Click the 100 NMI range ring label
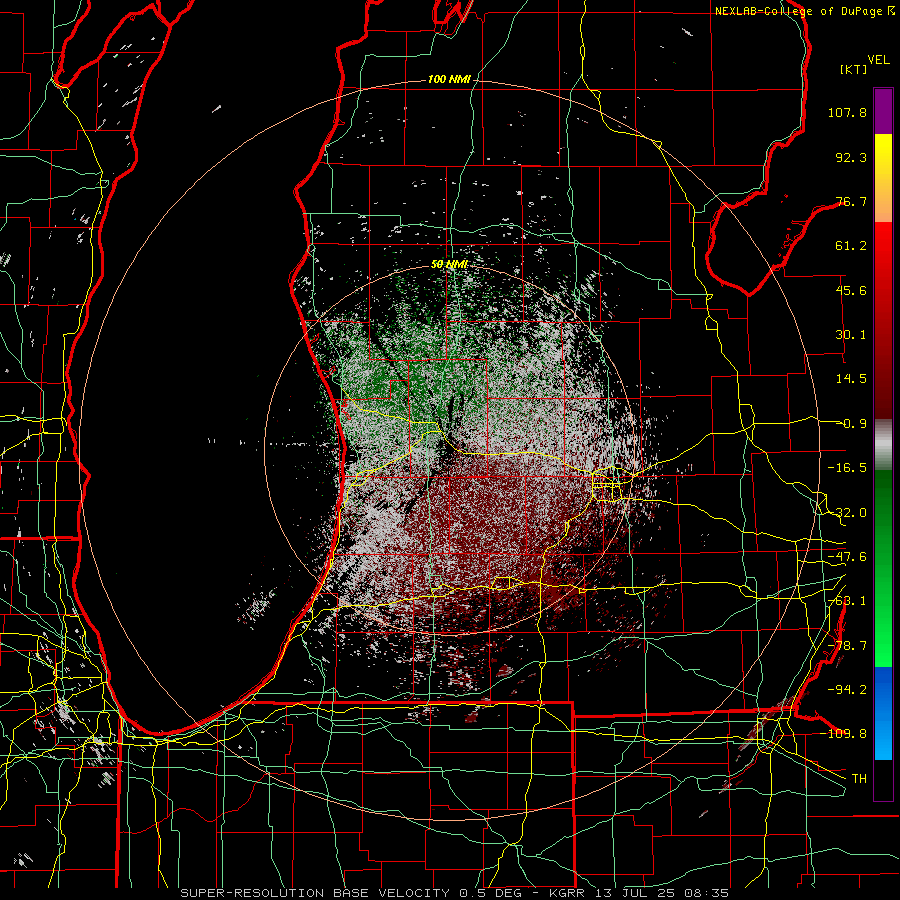 [449, 79]
